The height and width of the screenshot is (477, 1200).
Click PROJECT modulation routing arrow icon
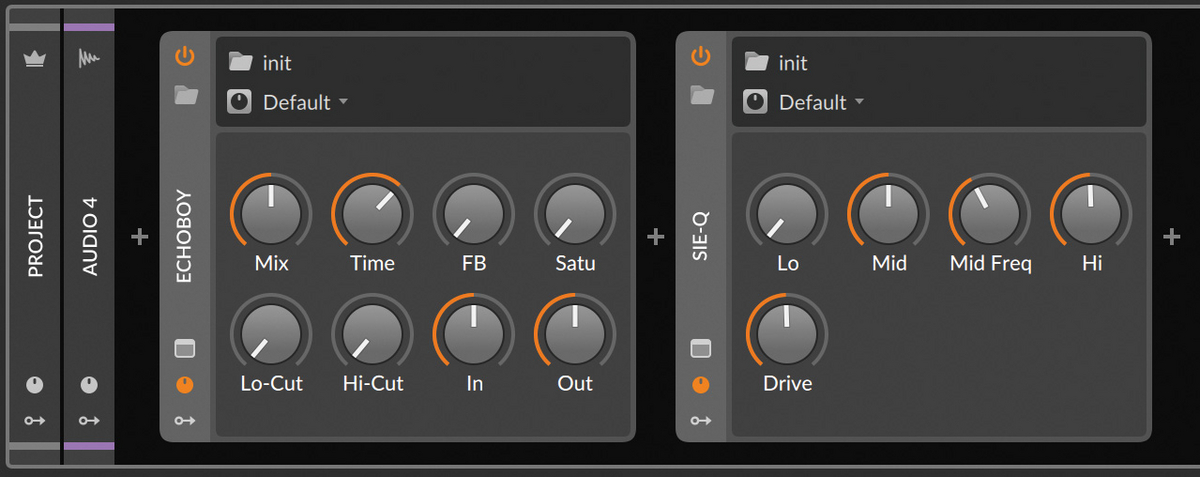pos(36,421)
